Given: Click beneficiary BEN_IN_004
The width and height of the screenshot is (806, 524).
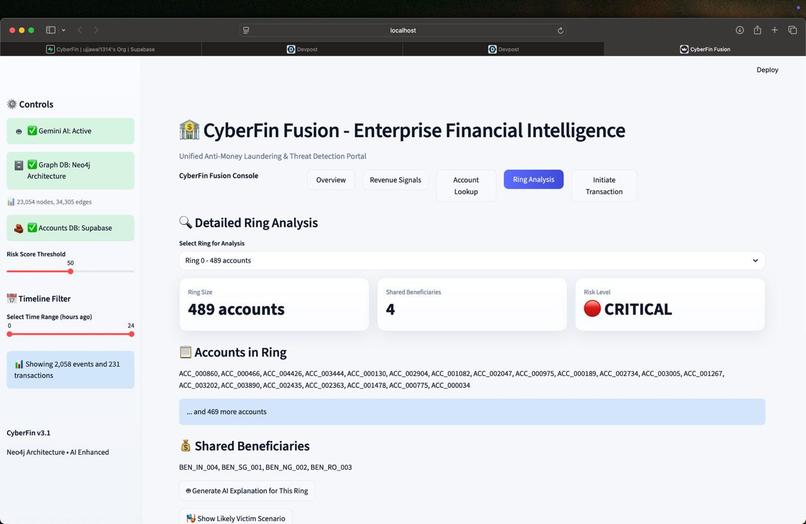Looking at the screenshot, I should coord(198,467).
